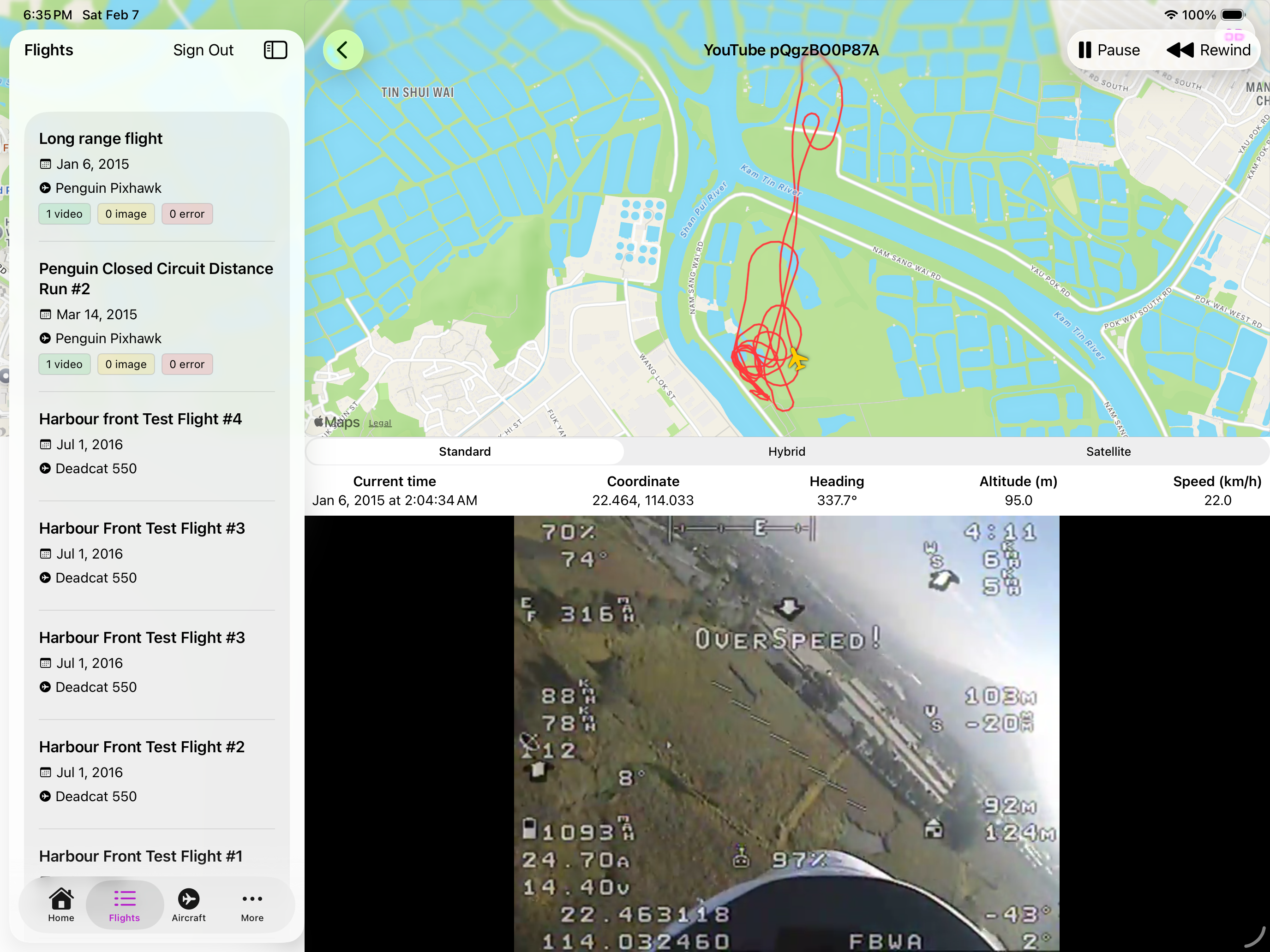This screenshot has height=952, width=1270.
Task: Click the 0 error tag for Penguin Closed Circuit
Action: pyautogui.click(x=186, y=364)
